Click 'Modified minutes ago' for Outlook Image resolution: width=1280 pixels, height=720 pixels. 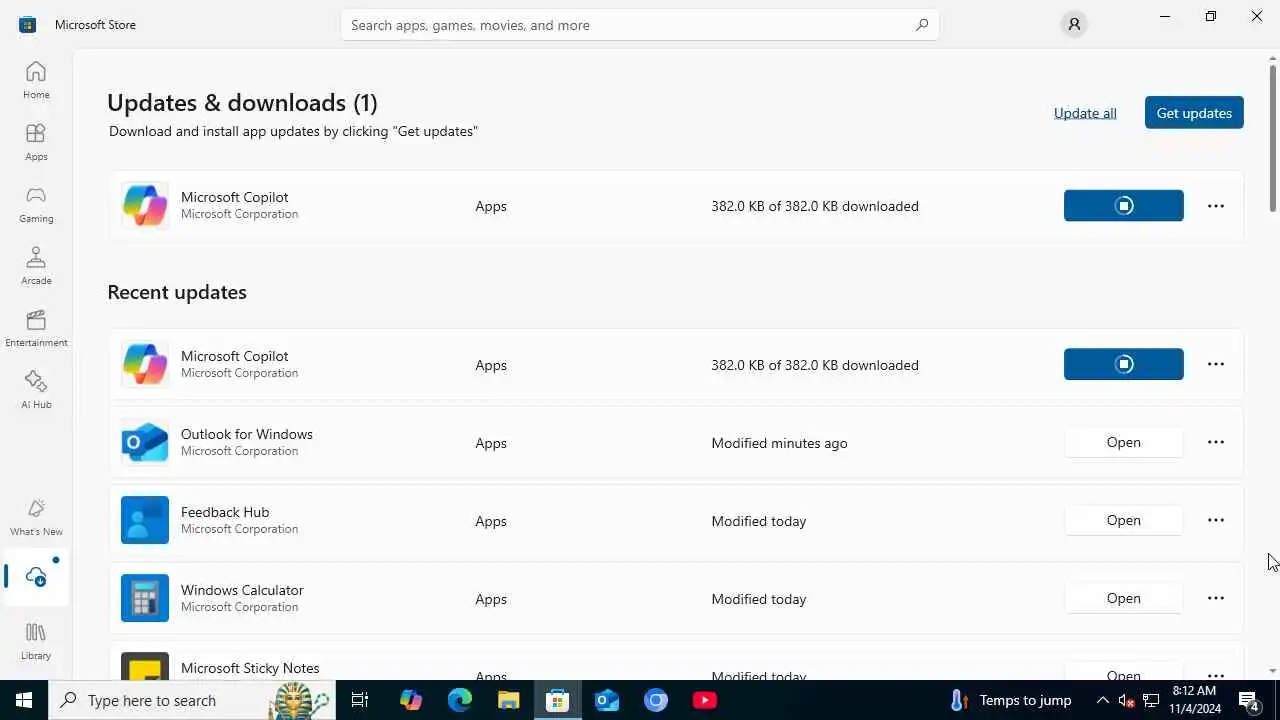click(779, 443)
